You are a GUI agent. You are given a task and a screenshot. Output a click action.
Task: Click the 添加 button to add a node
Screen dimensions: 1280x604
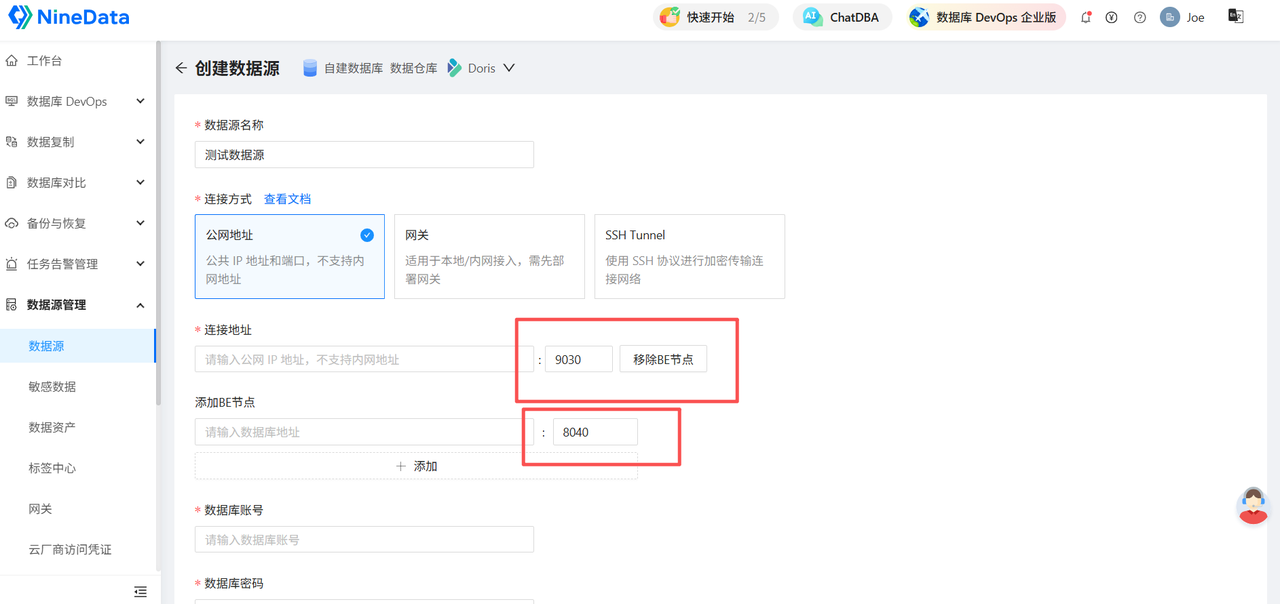(416, 466)
